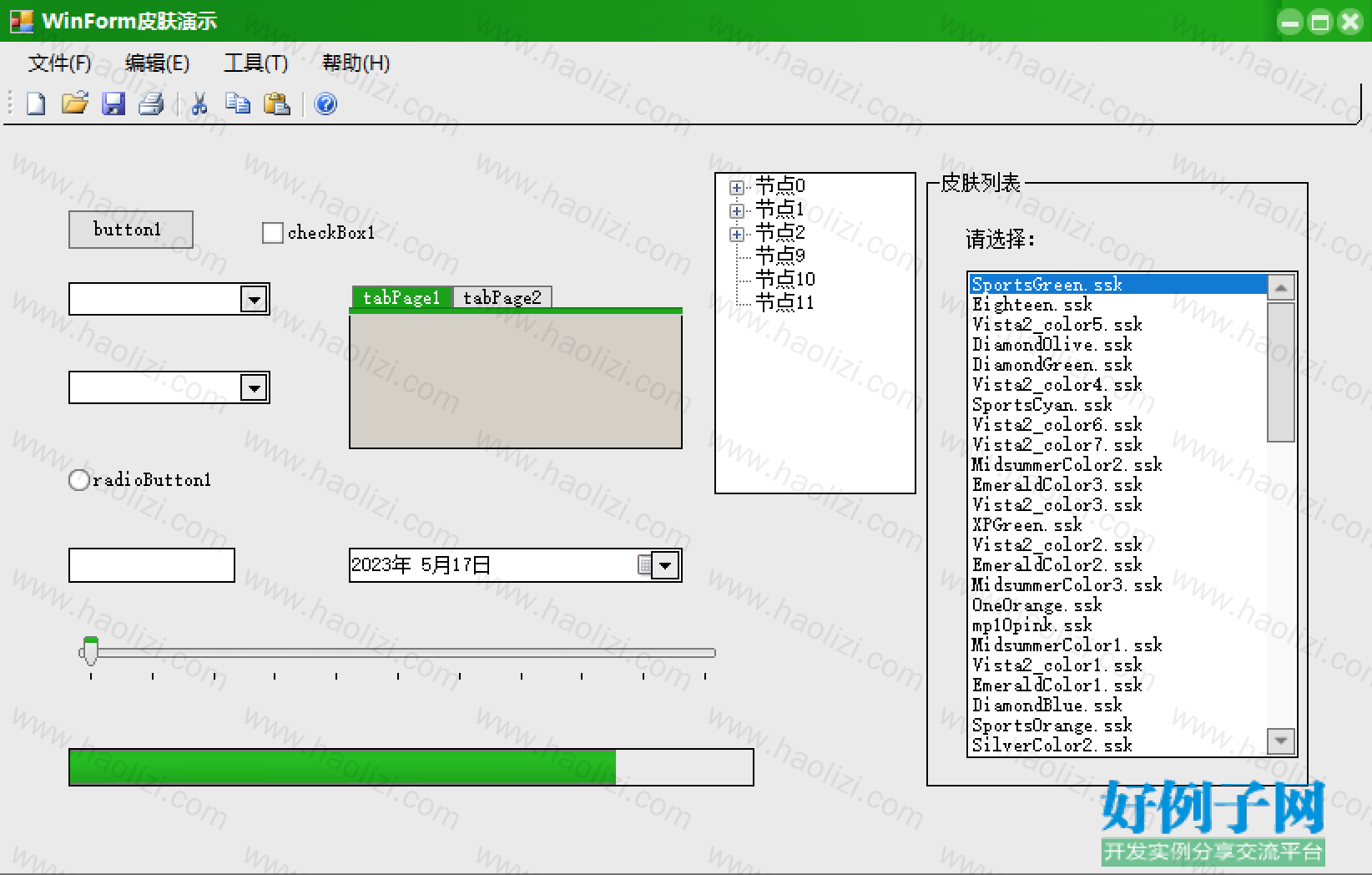The height and width of the screenshot is (875, 1372).
Task: Expand tree node 节点0
Action: click(736, 187)
